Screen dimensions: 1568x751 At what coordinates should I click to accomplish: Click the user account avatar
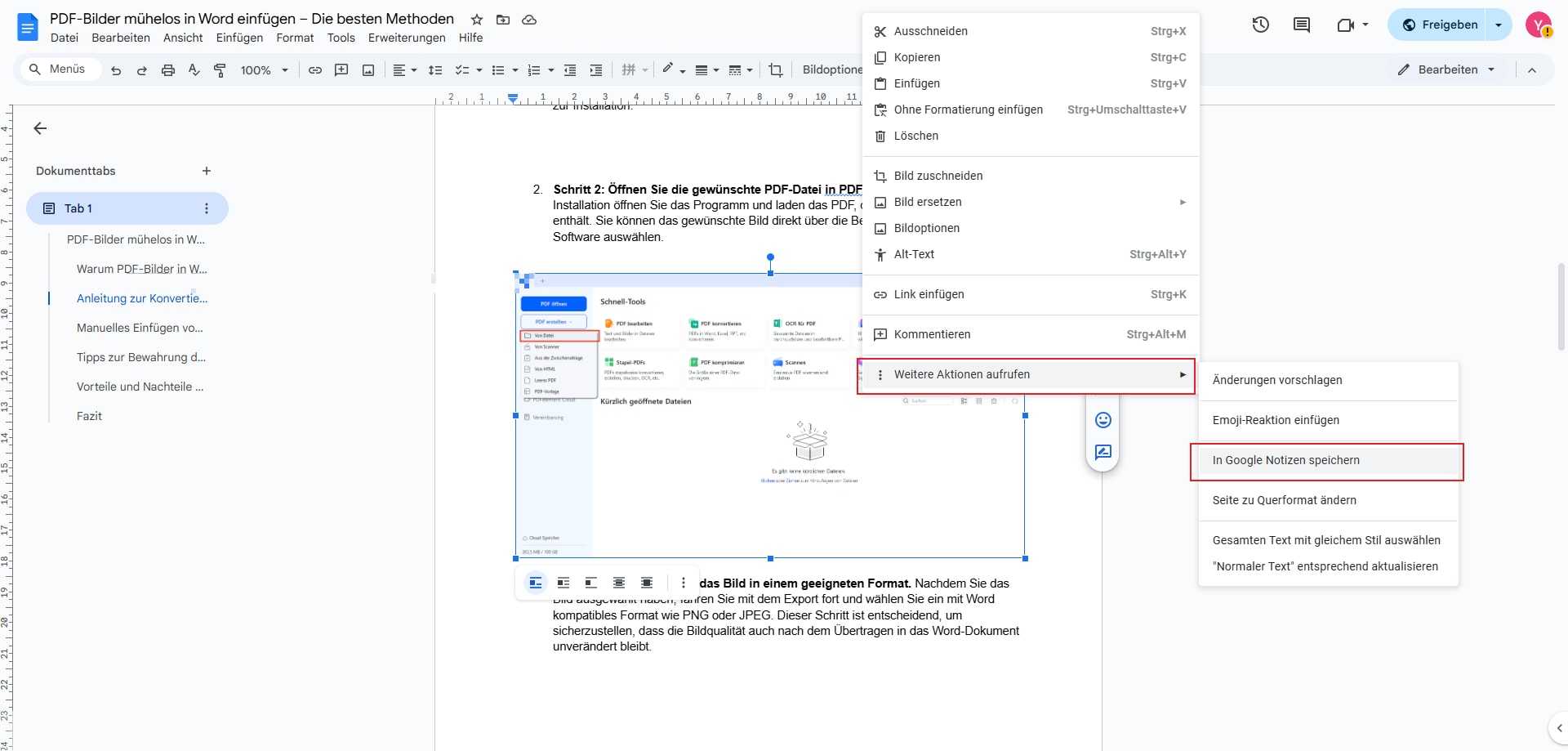point(1539,25)
